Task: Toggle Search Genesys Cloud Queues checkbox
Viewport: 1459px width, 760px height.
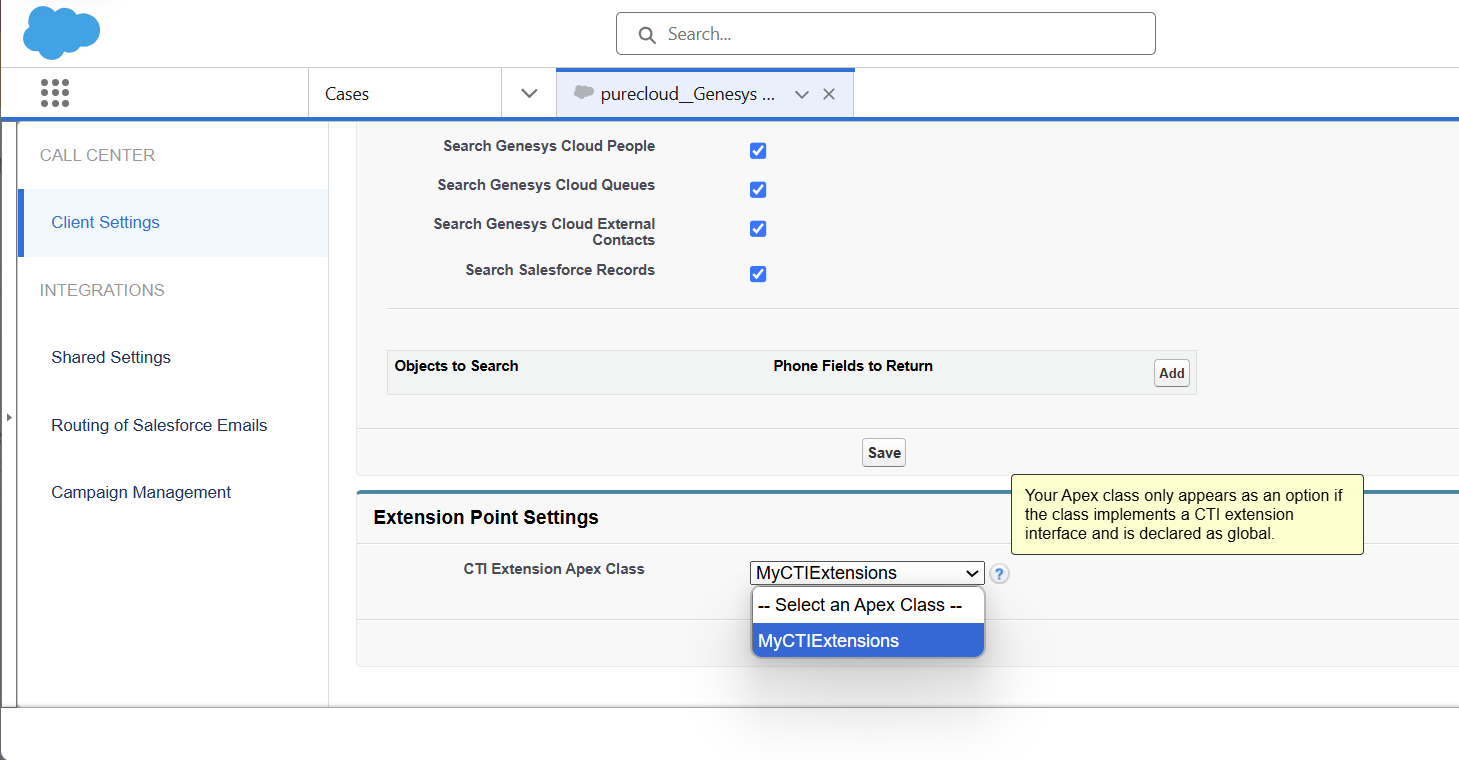Action: tap(758, 190)
